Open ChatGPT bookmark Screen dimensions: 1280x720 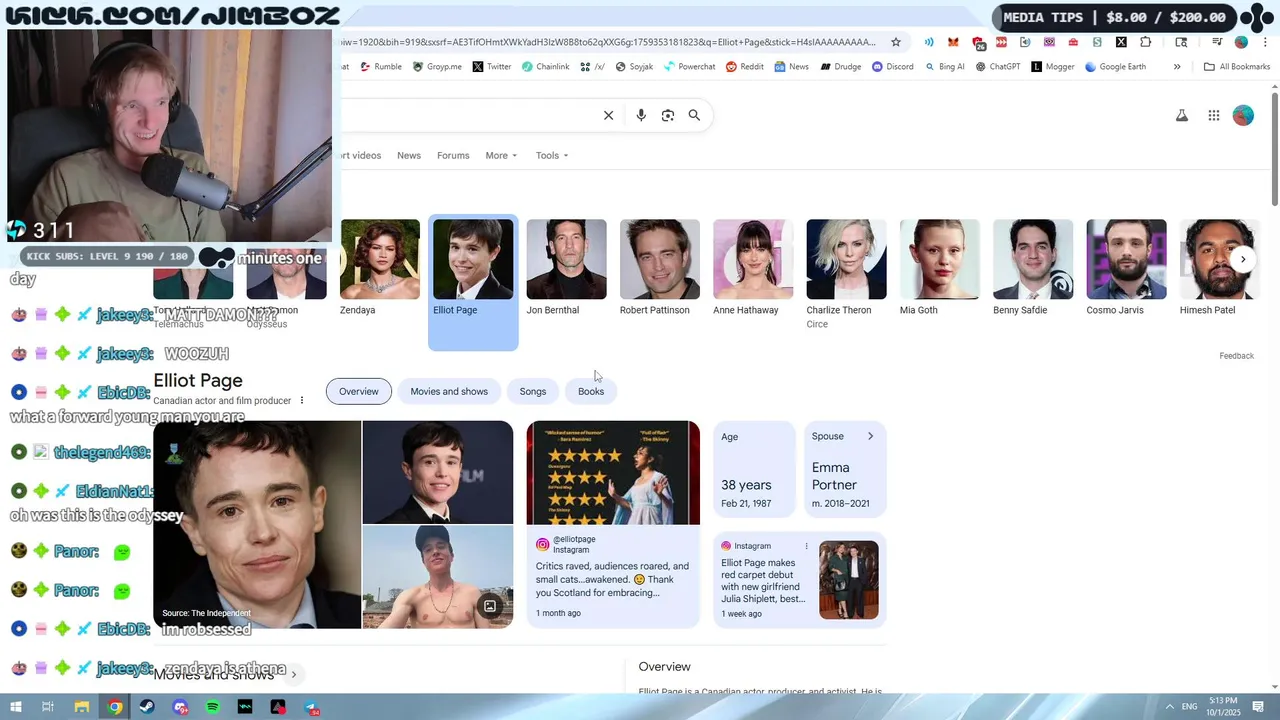click(x=998, y=67)
